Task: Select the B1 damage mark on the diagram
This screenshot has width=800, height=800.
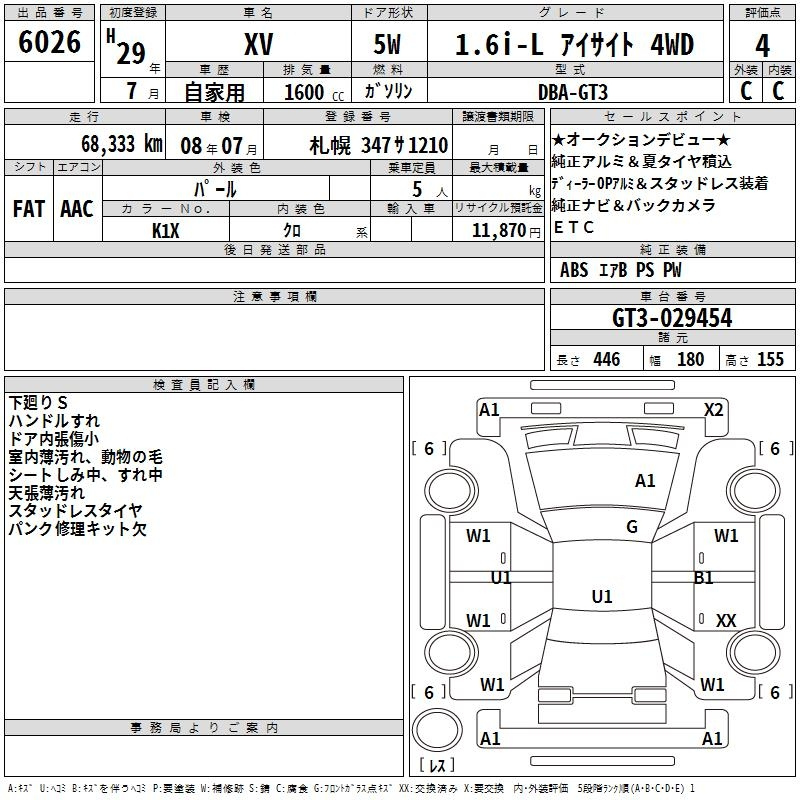Action: click(x=704, y=577)
